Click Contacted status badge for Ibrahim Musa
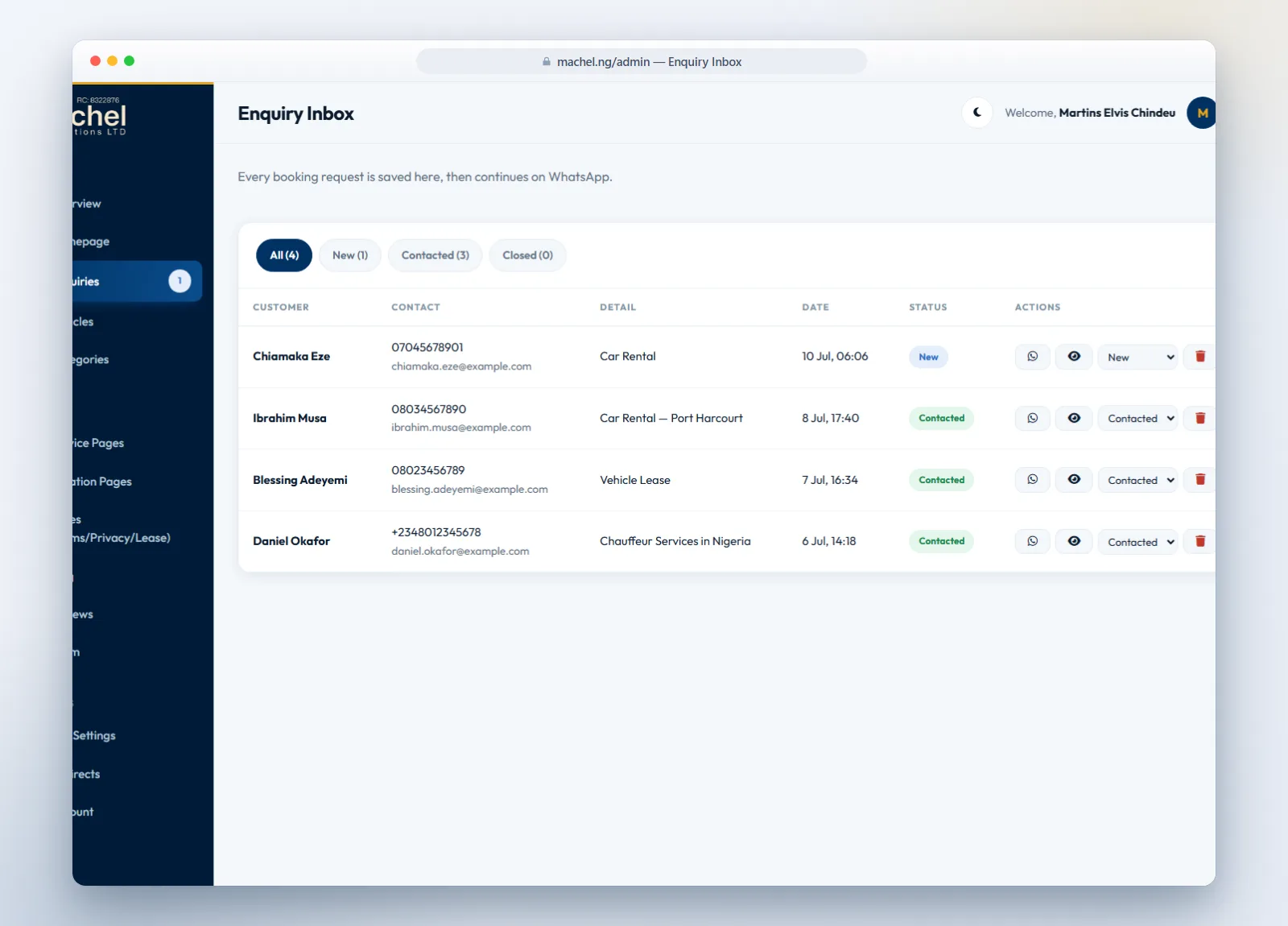 click(x=941, y=418)
